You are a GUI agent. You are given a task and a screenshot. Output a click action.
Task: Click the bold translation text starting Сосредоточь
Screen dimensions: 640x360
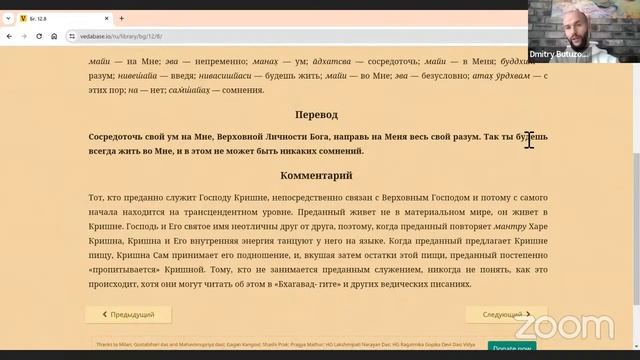(x=318, y=144)
